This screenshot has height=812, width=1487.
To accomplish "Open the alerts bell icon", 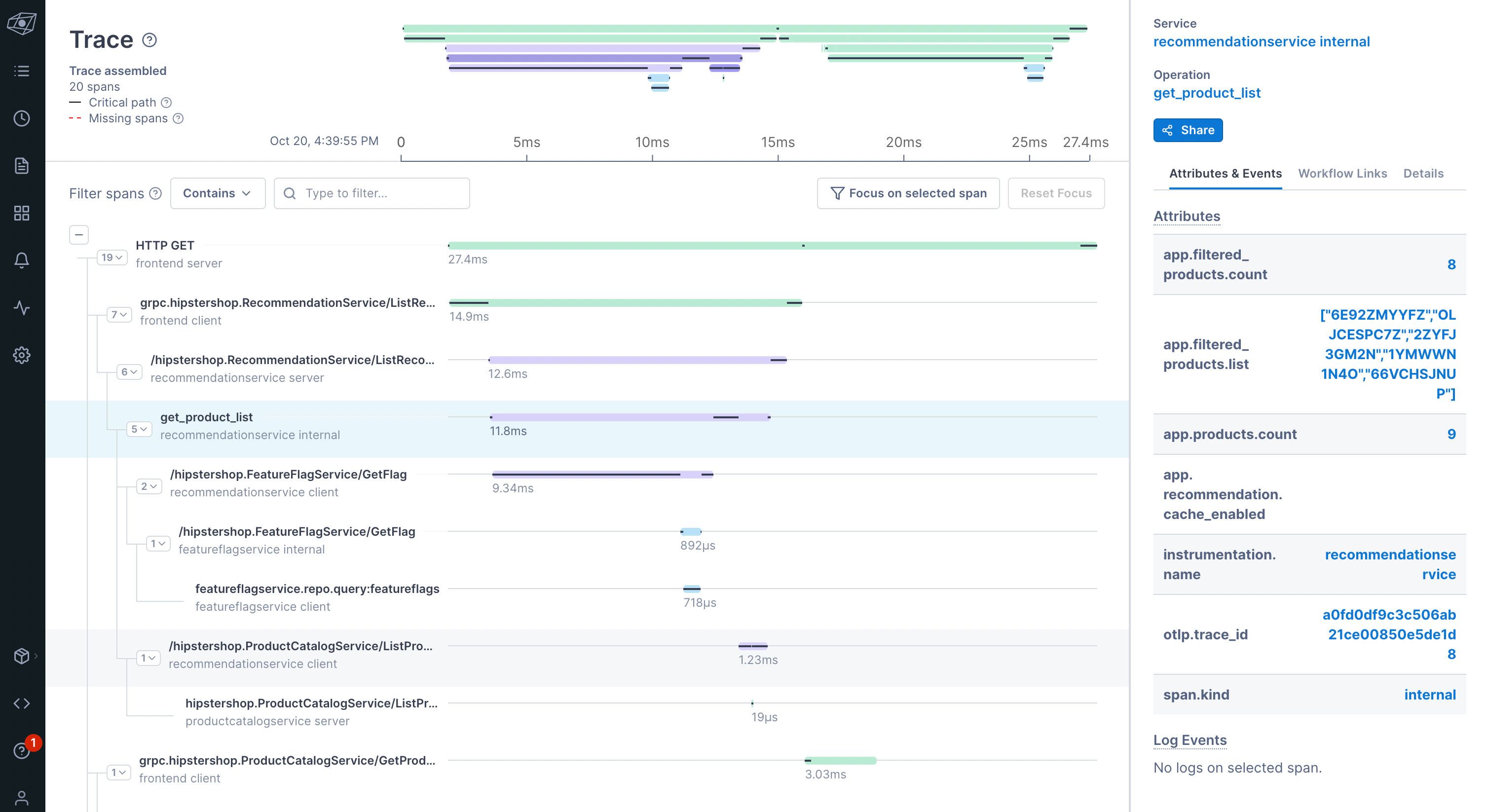I will point(22,260).
